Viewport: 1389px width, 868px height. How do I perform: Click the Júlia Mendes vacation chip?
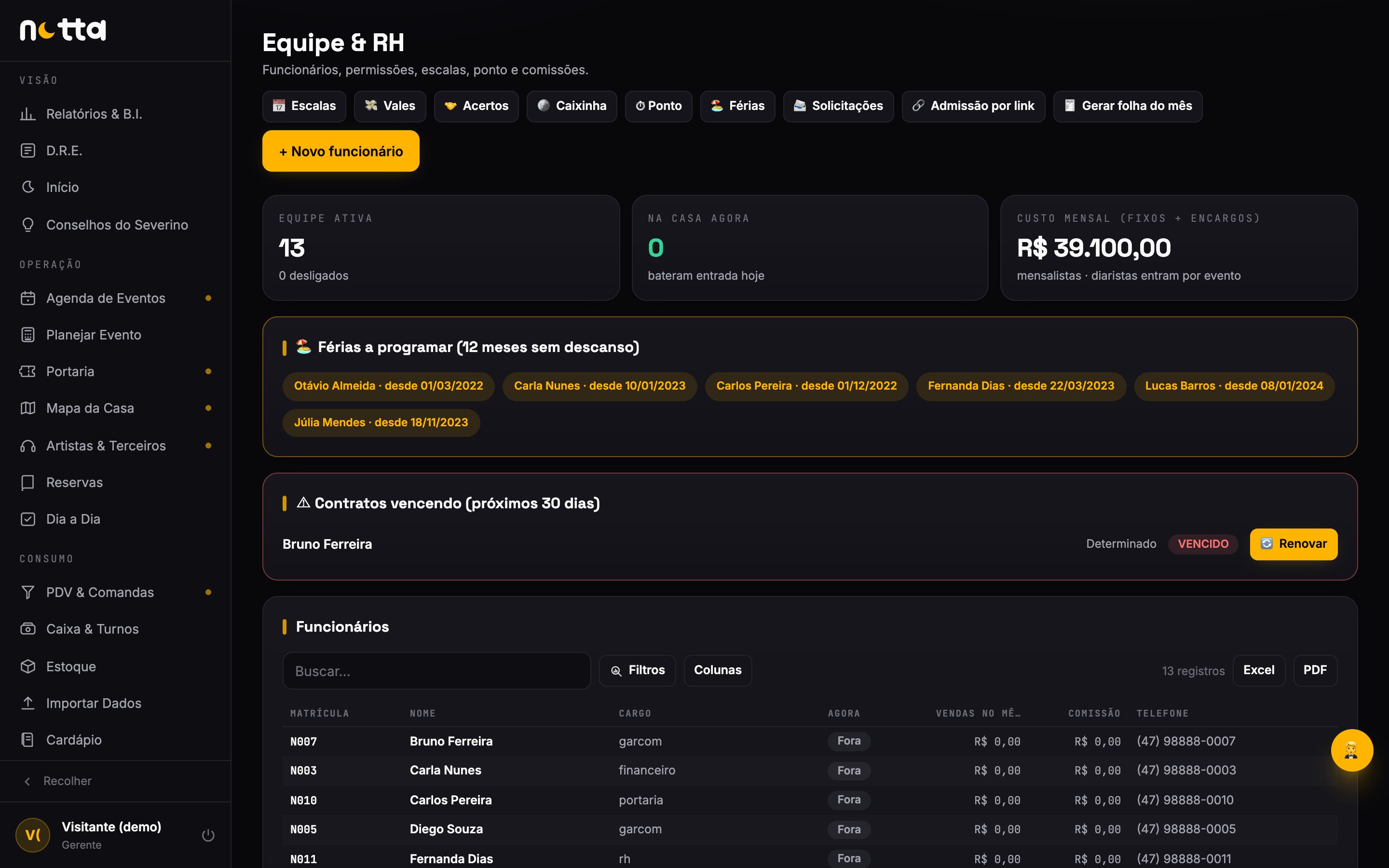[381, 422]
